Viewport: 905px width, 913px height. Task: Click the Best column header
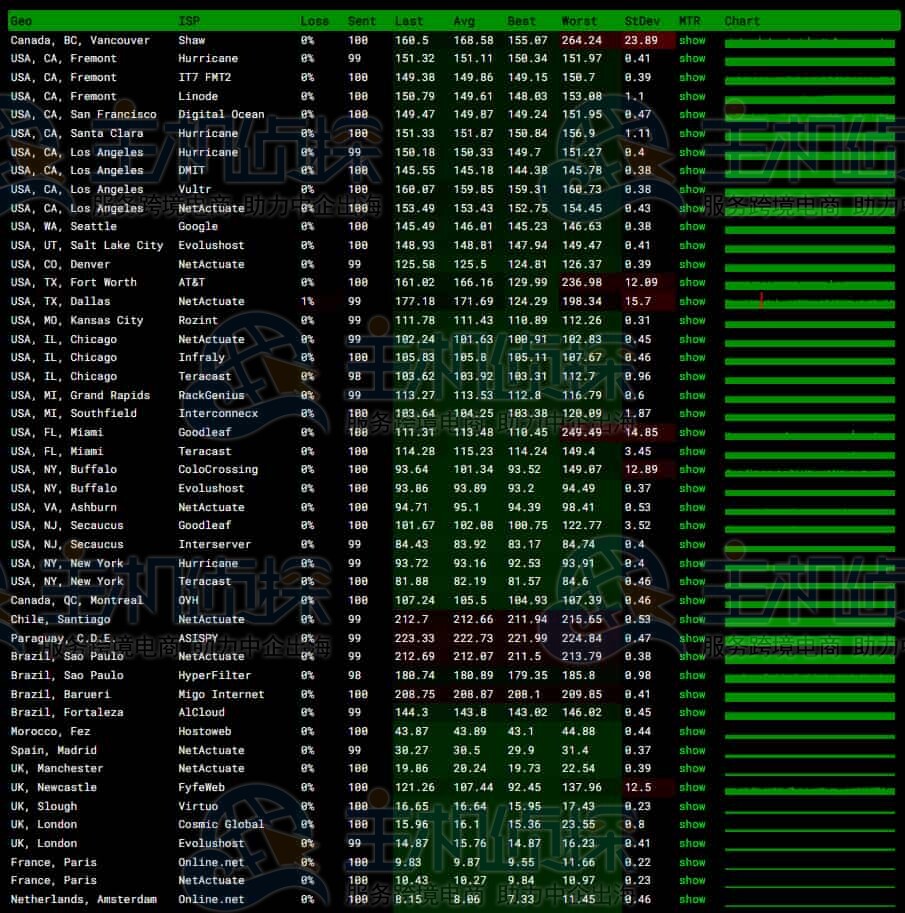521,21
